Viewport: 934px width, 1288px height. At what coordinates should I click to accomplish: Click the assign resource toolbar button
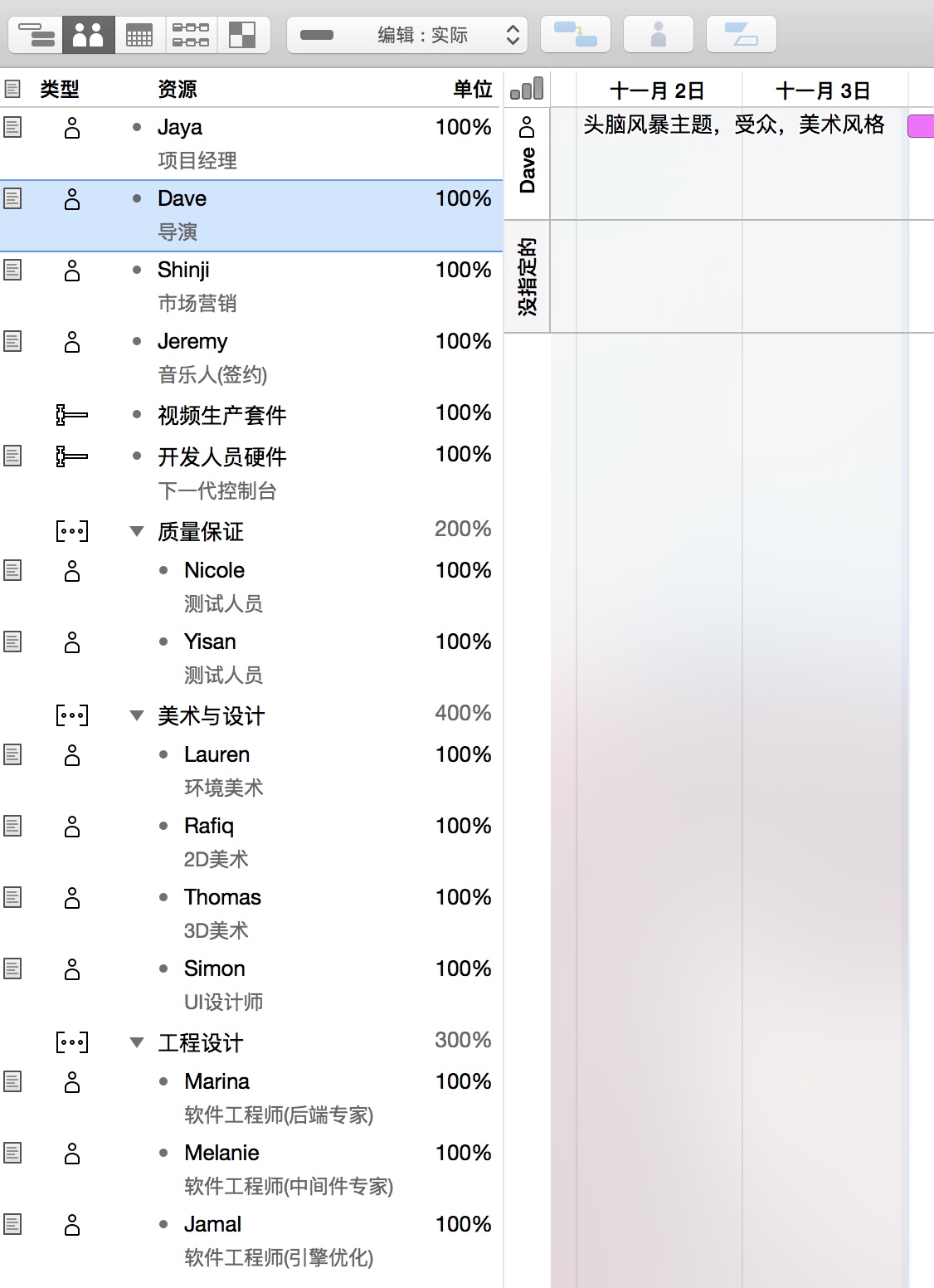[x=658, y=35]
